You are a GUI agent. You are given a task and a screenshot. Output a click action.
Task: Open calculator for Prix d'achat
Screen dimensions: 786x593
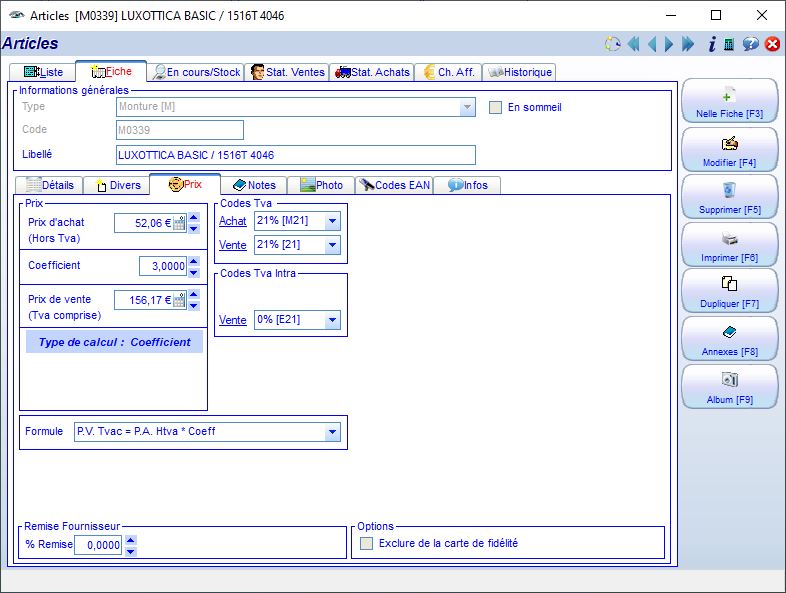(179, 223)
